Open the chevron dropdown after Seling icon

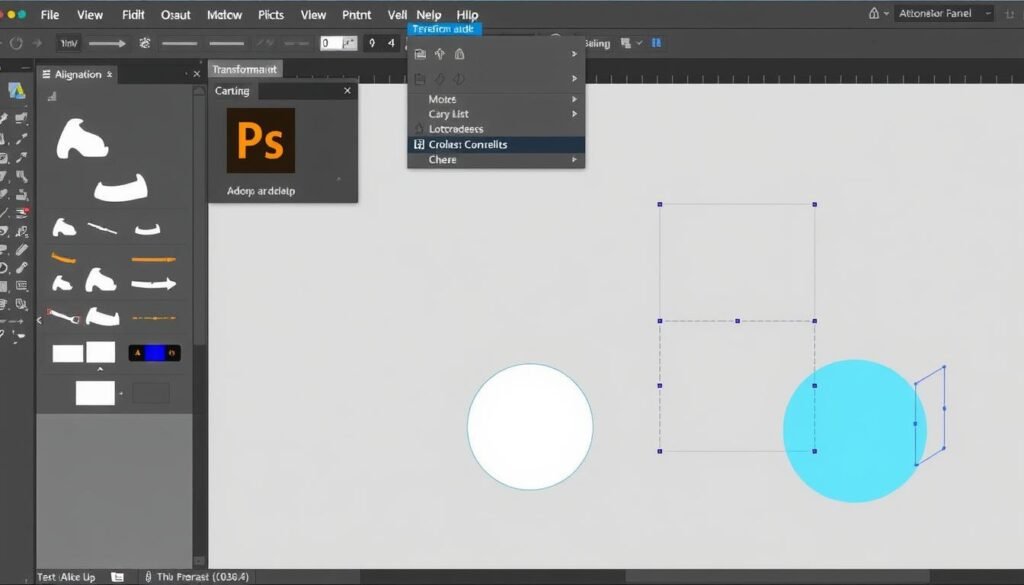point(639,43)
